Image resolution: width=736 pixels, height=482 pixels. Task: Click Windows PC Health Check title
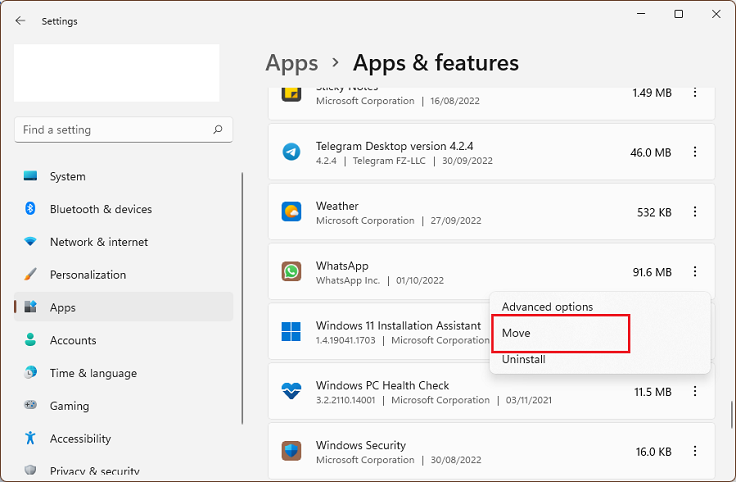tap(382, 385)
